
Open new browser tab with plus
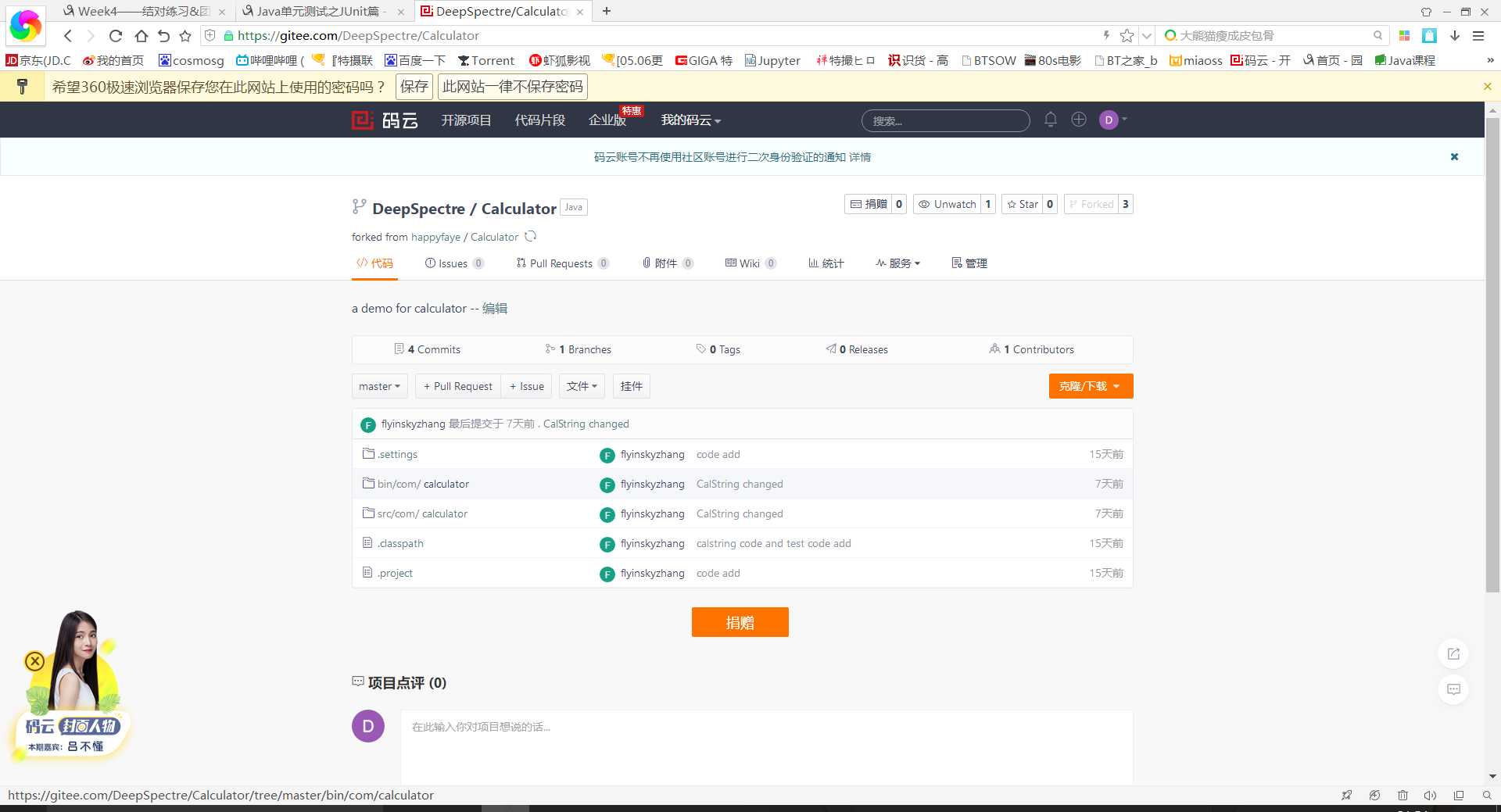pyautogui.click(x=607, y=11)
